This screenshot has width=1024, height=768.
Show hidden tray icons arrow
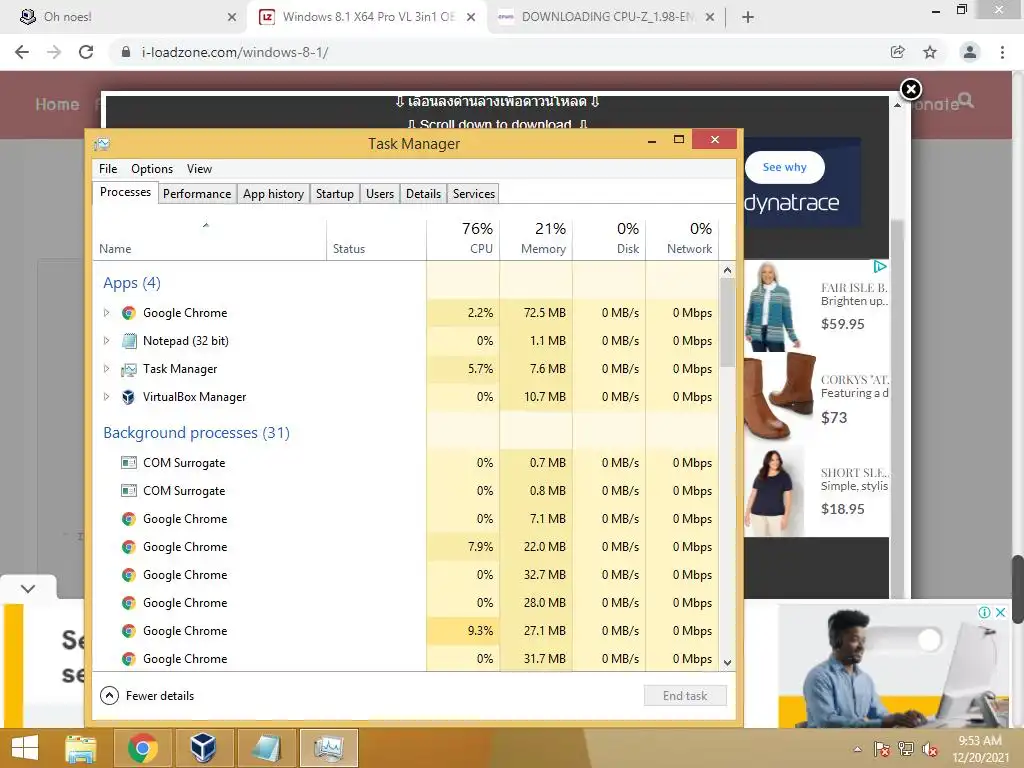point(857,749)
